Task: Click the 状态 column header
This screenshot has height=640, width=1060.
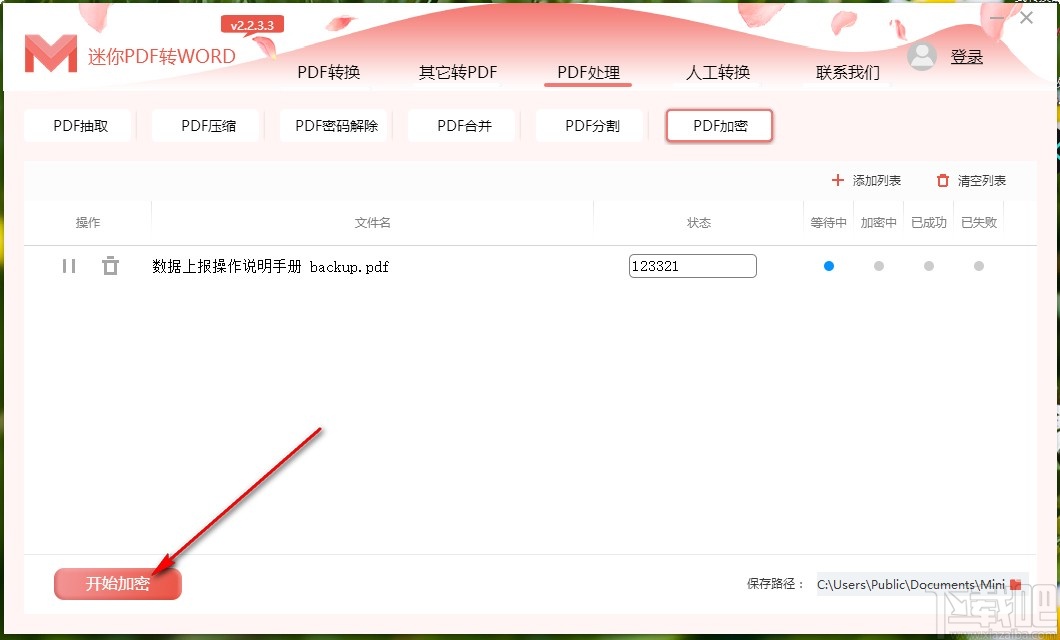Action: click(x=699, y=222)
